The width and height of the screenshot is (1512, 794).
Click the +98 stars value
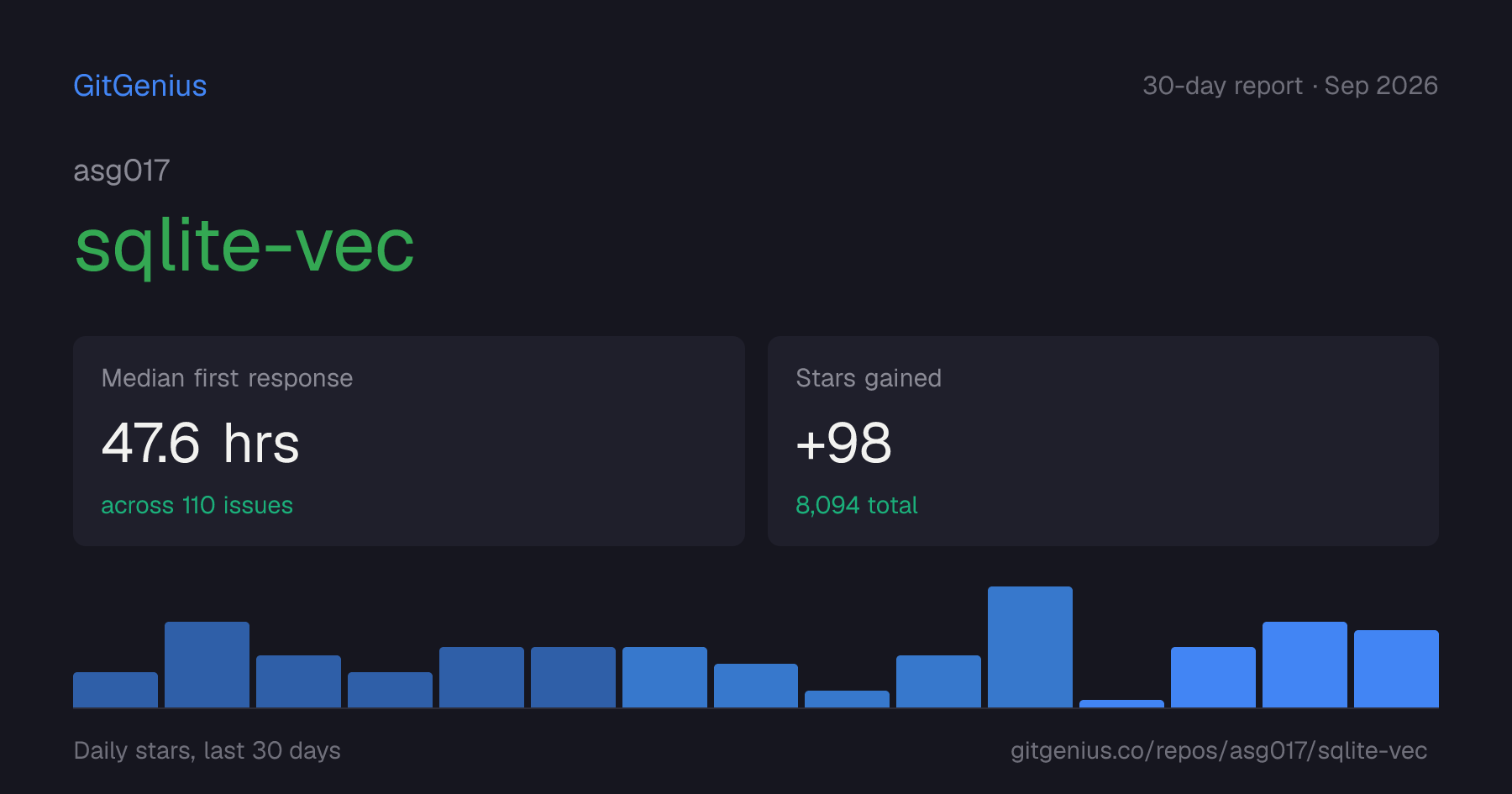point(843,443)
